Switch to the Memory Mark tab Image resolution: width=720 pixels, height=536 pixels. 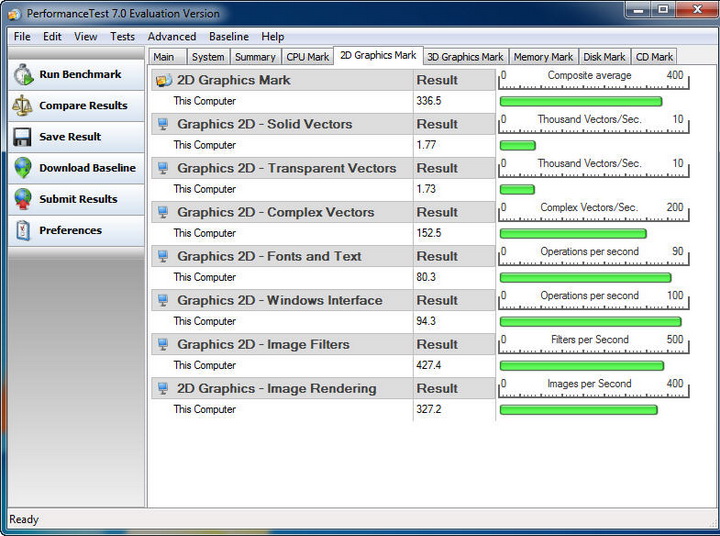(x=543, y=57)
